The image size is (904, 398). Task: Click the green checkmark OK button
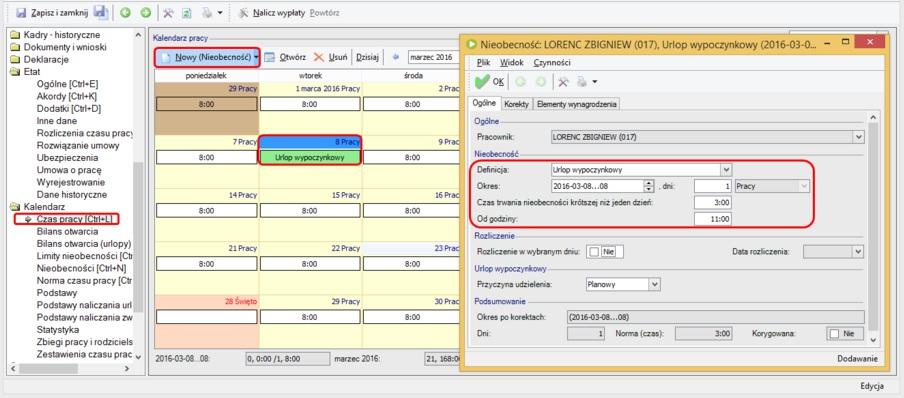tap(489, 81)
